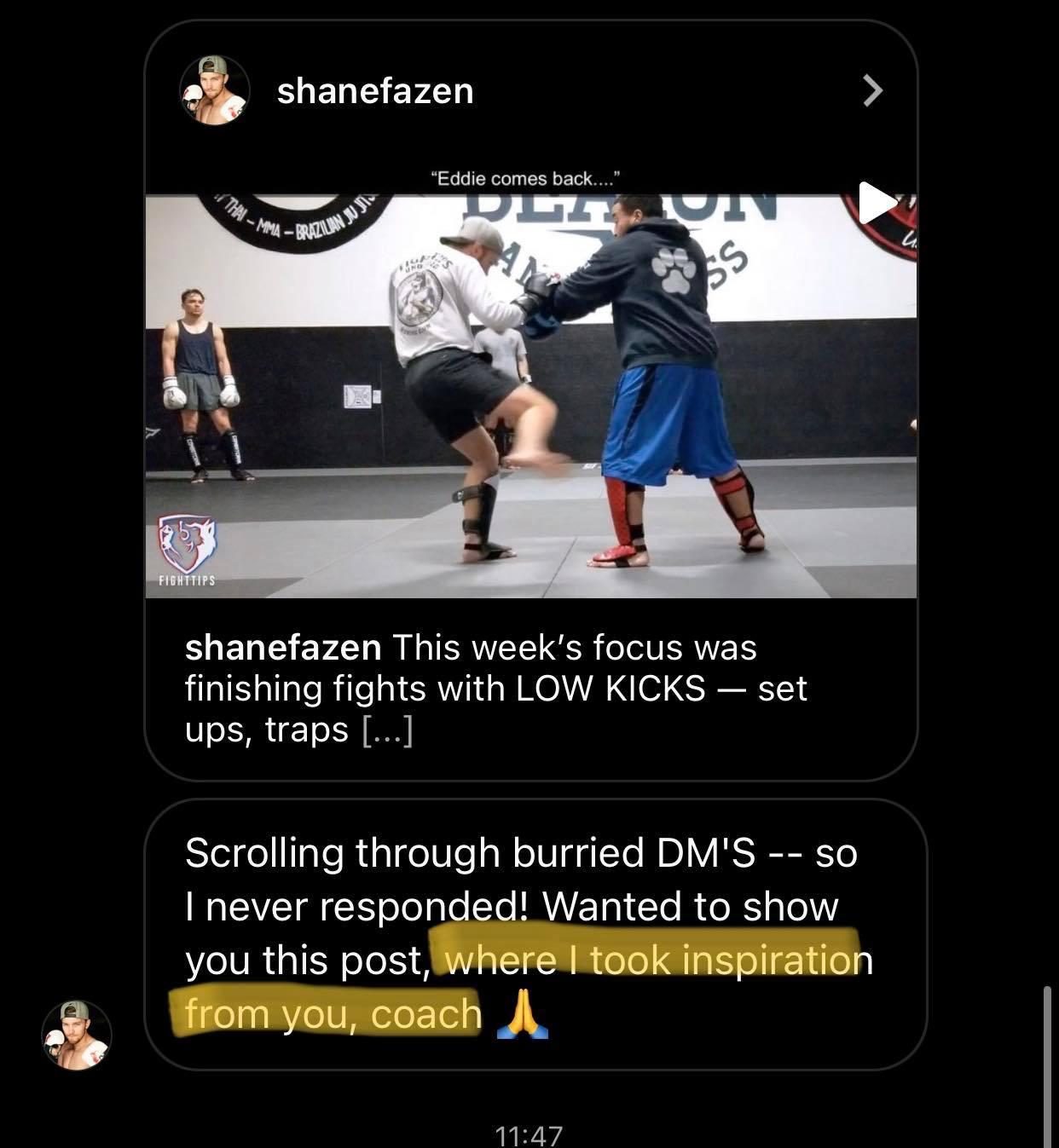Screen dimensions: 1059x1148
Task: Tap the paw print logo on the hoodie
Action: tap(675, 263)
